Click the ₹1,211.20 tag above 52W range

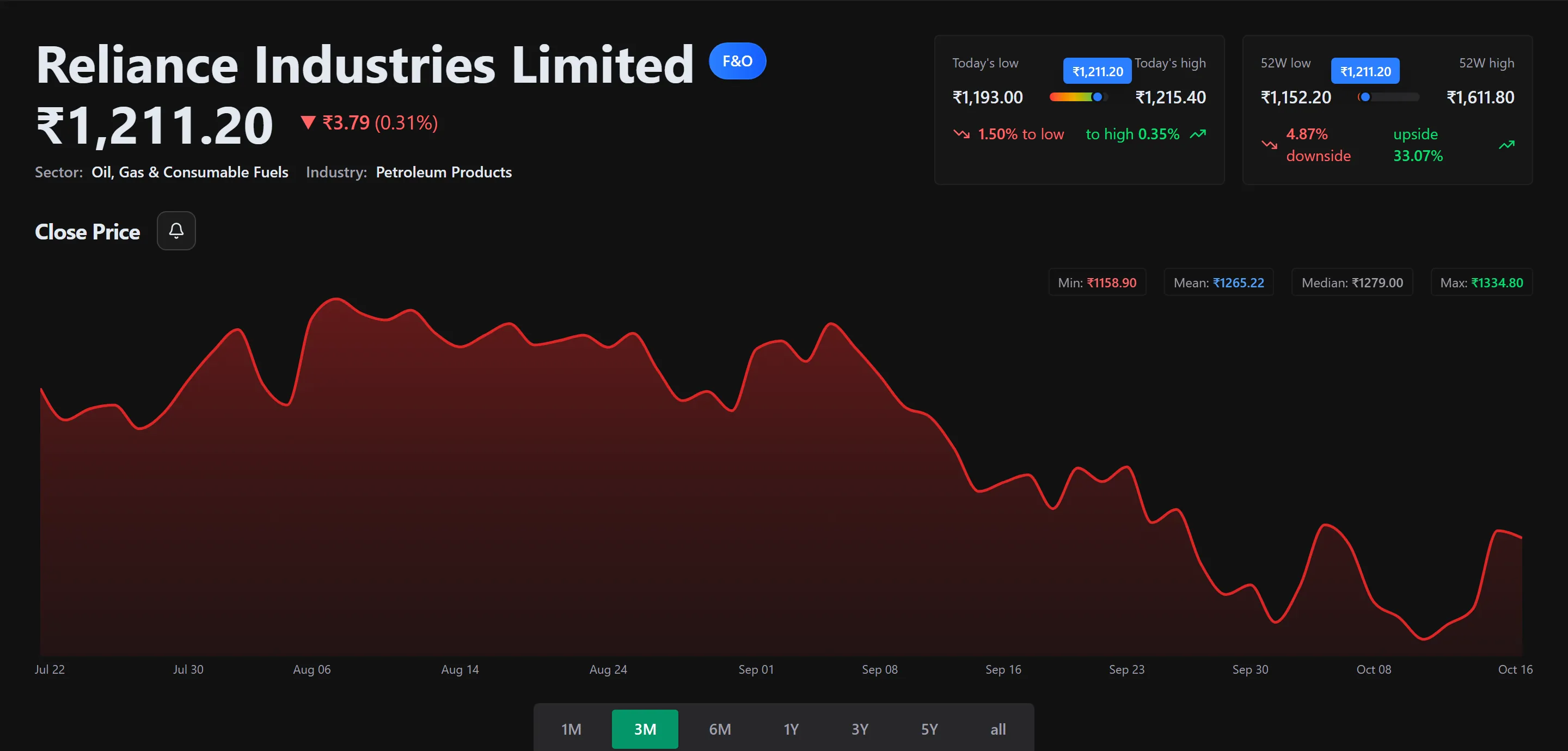click(x=1365, y=71)
